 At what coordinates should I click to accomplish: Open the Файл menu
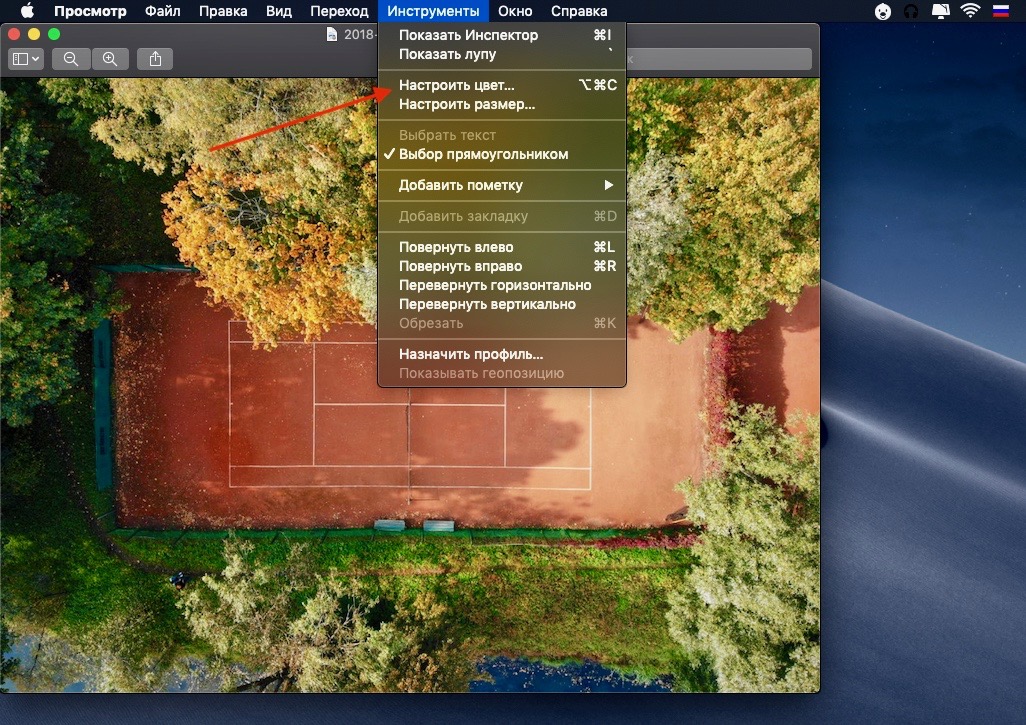[162, 11]
